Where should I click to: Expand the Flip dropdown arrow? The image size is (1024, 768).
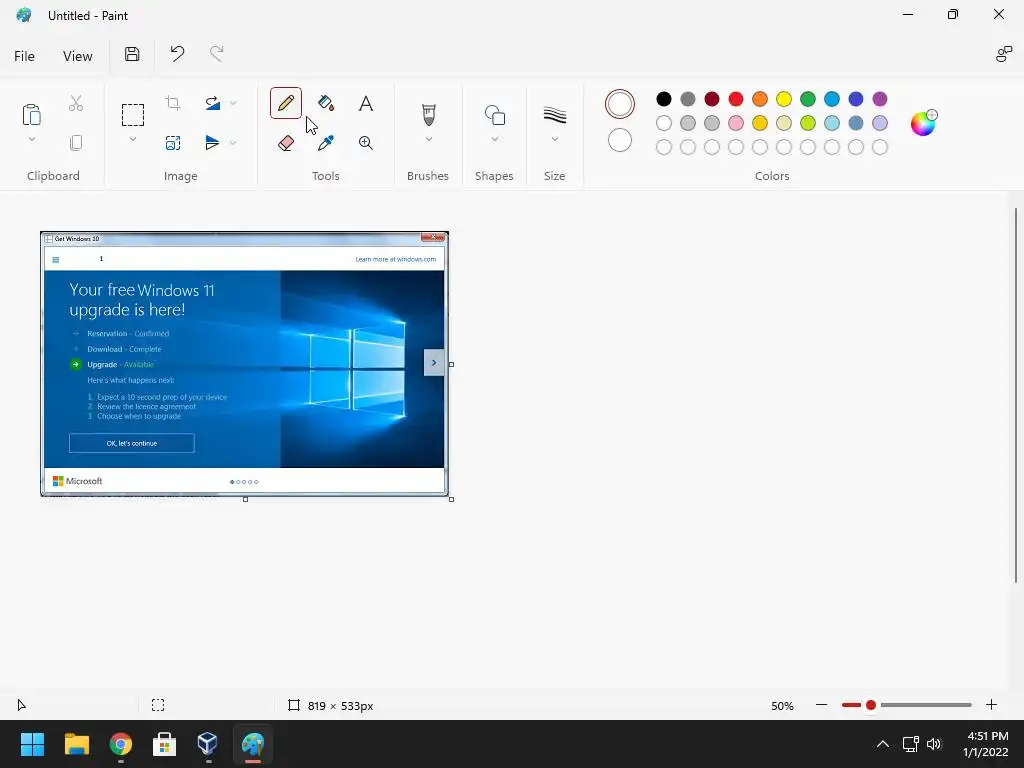(233, 143)
